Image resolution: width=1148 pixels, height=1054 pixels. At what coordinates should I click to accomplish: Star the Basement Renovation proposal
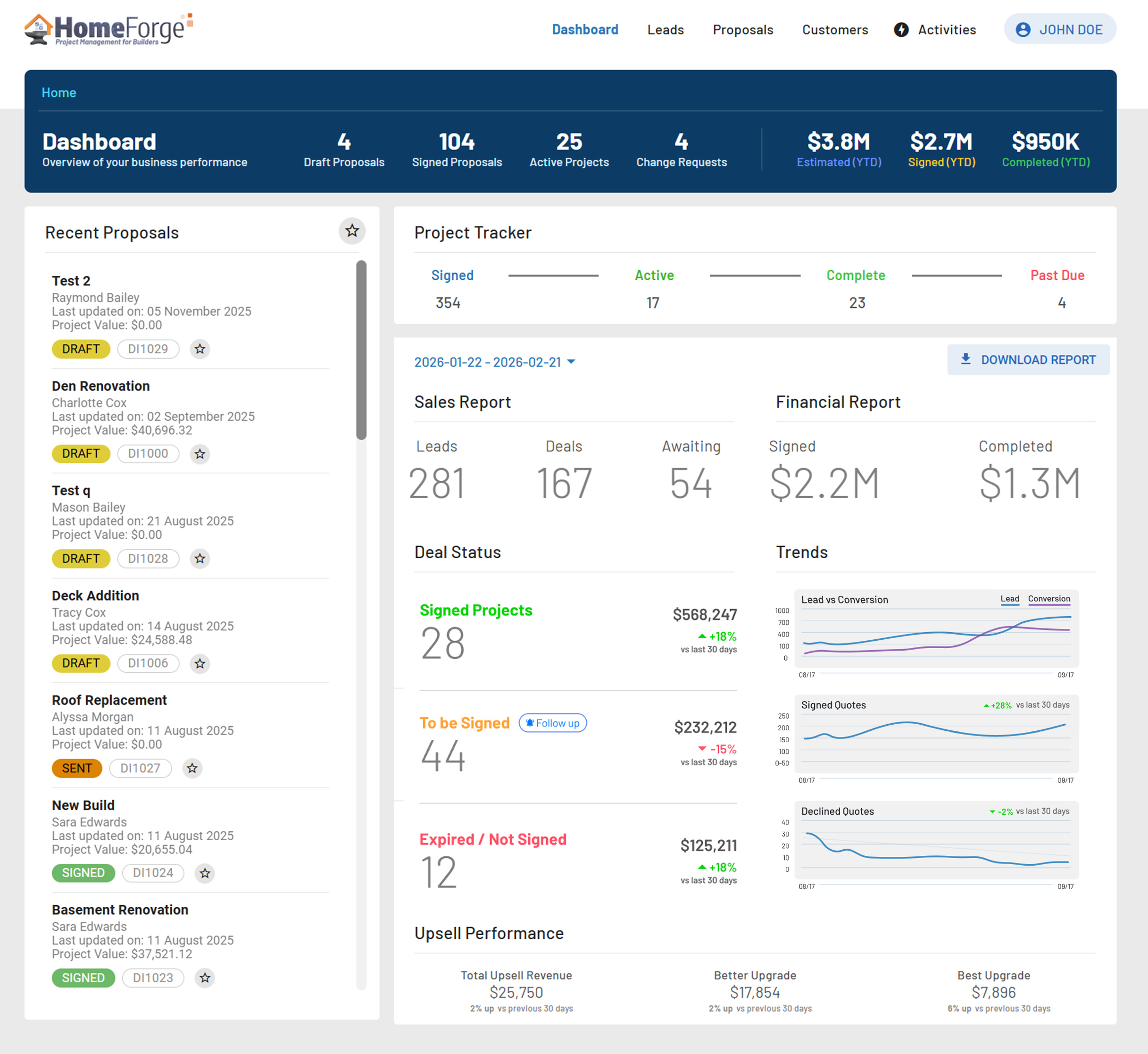coord(205,978)
